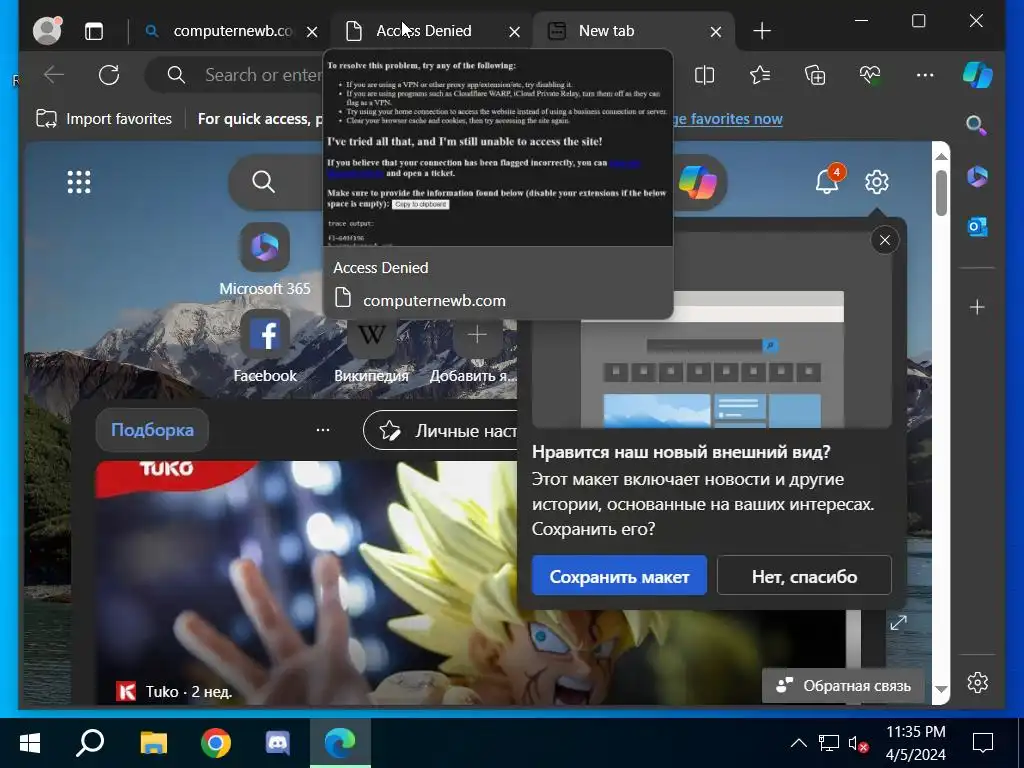Open the Copilot sidebar icon
This screenshot has height=768, width=1024.
[978, 75]
